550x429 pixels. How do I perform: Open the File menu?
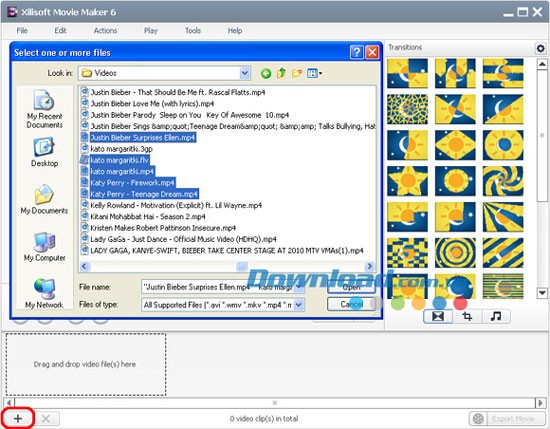(x=22, y=31)
